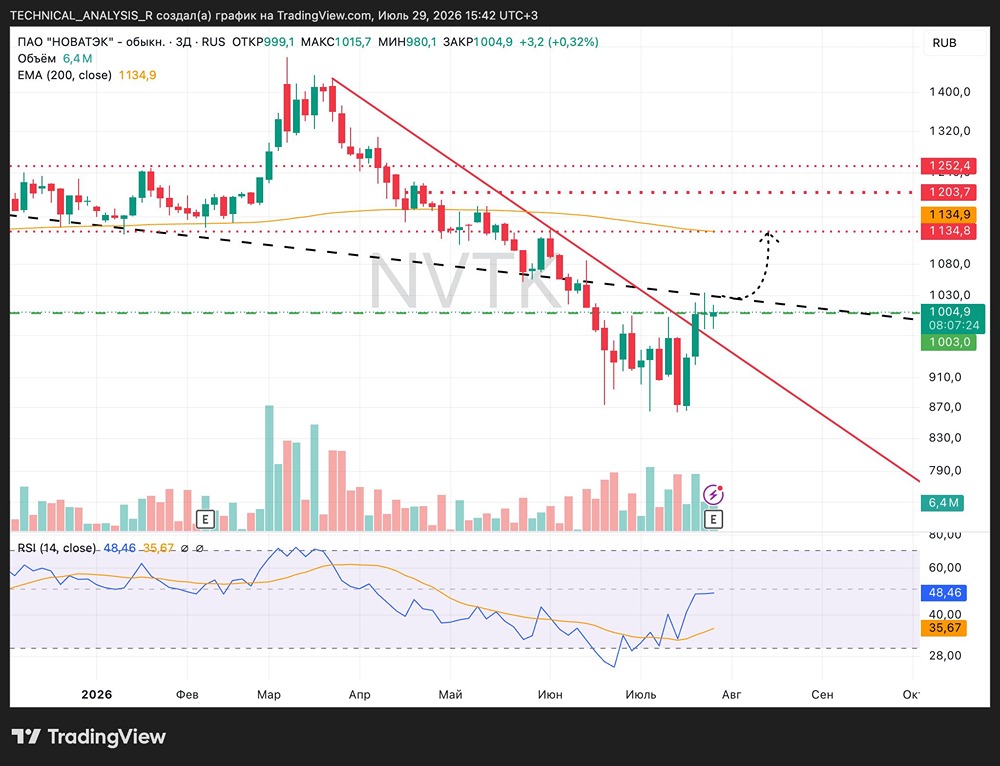The image size is (1000, 766).
Task: Click the 1400,0 price scale tick
Action: tap(950, 92)
